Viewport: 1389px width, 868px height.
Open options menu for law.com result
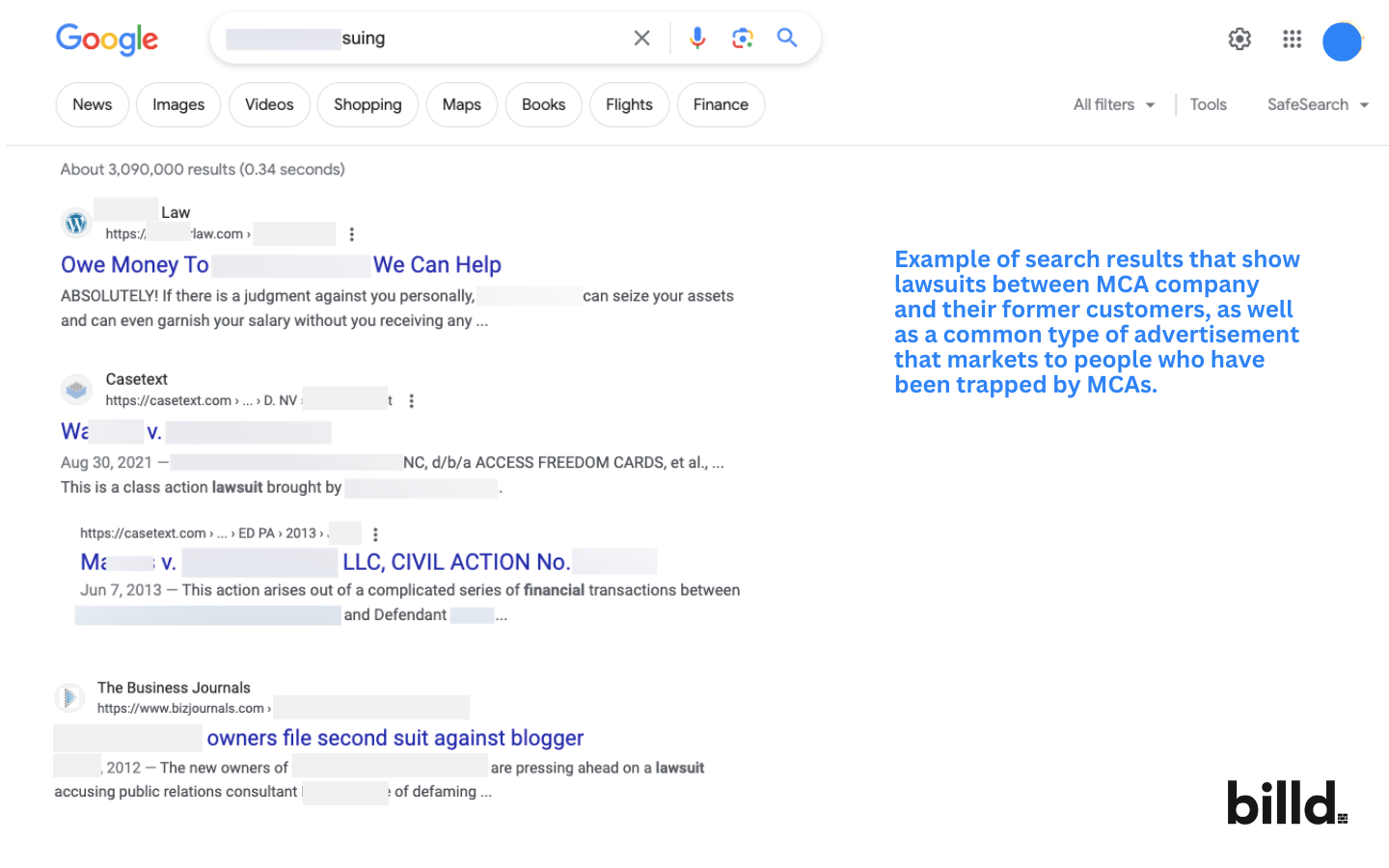(352, 234)
